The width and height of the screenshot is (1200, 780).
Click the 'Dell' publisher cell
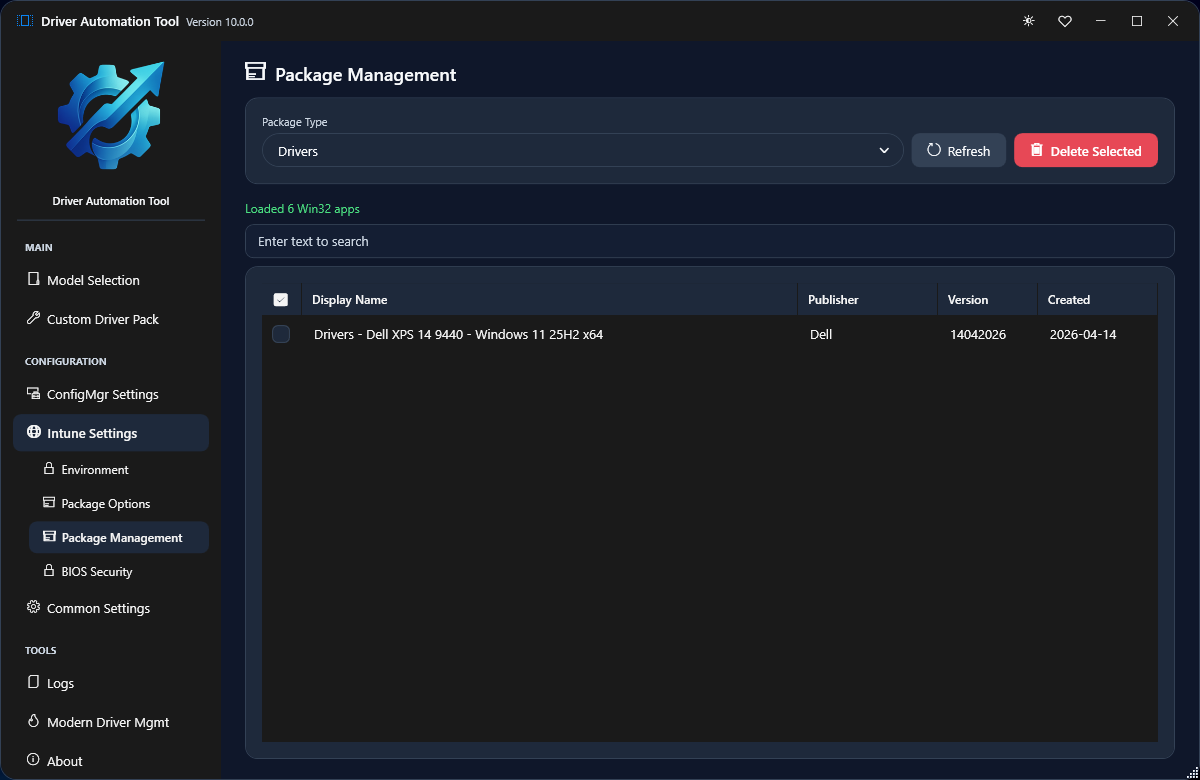pyautogui.click(x=822, y=334)
